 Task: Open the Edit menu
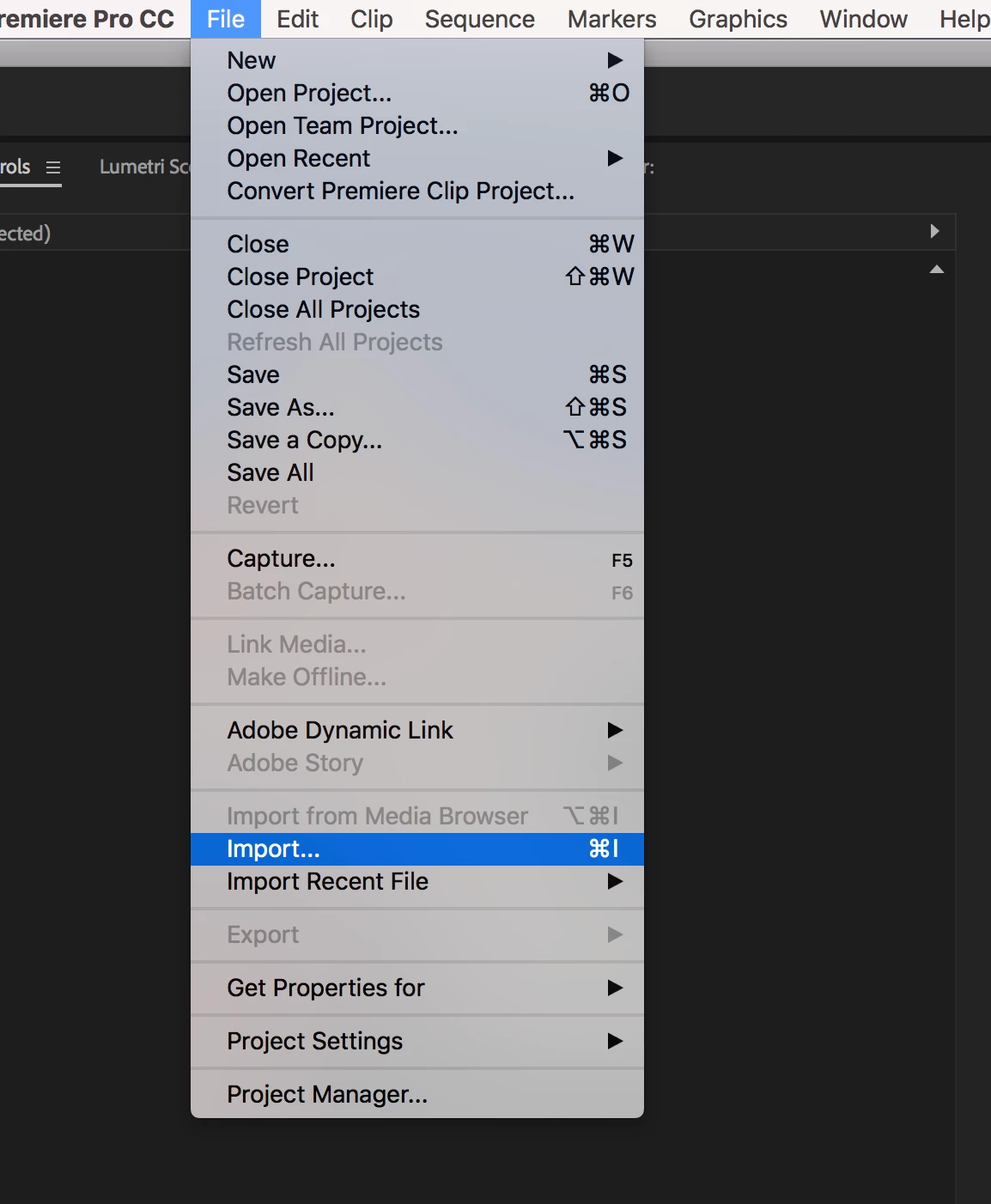(x=297, y=19)
